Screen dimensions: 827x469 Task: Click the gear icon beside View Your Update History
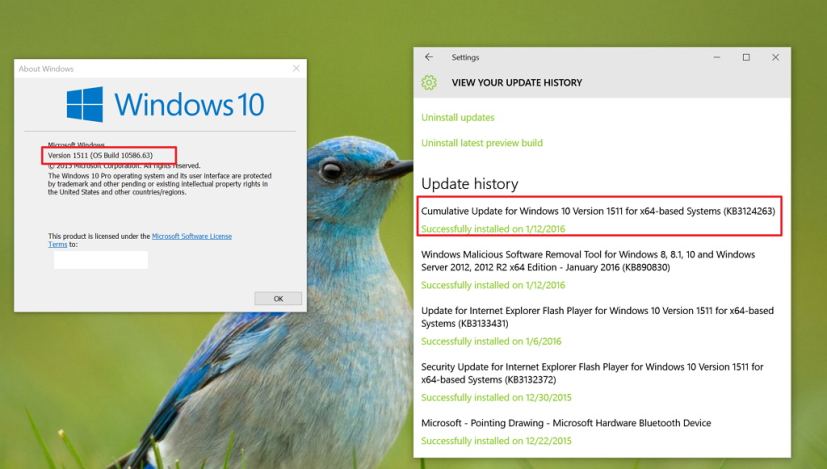point(429,82)
